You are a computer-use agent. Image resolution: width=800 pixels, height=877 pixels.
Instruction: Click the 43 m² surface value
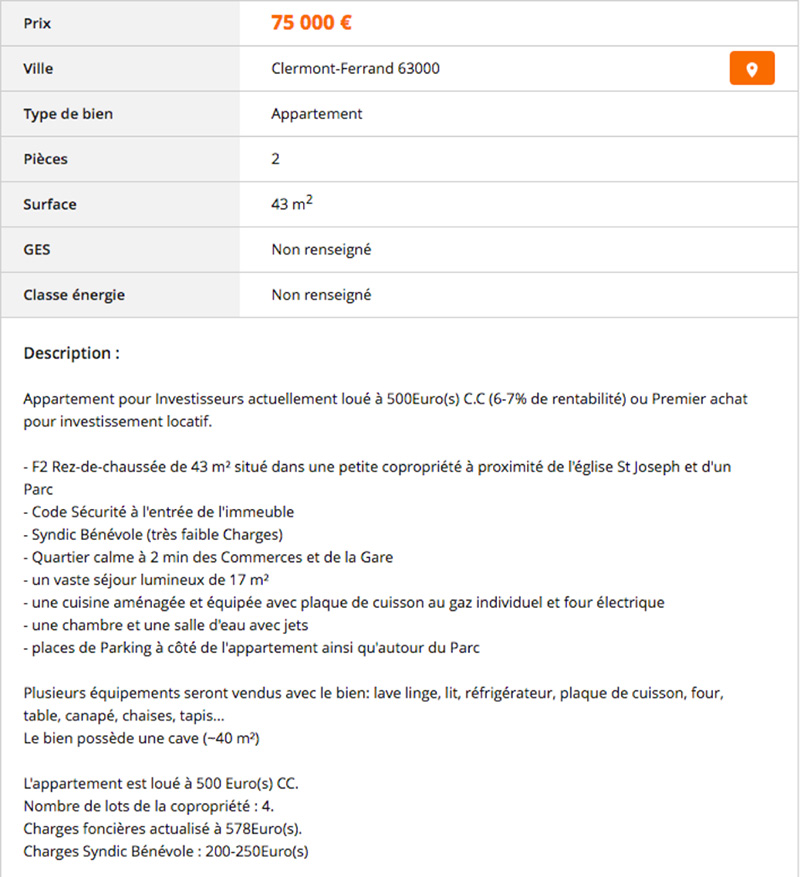[x=292, y=204]
